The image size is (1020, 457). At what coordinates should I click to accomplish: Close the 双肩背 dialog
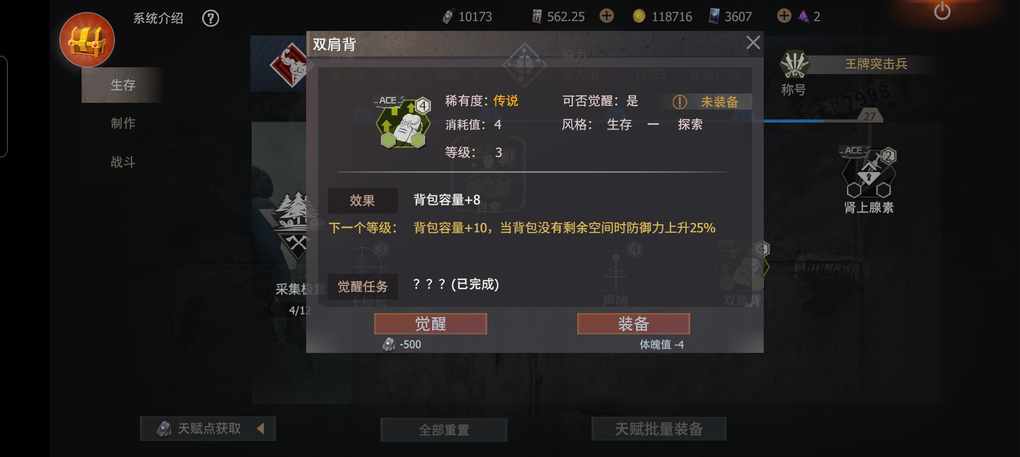753,44
